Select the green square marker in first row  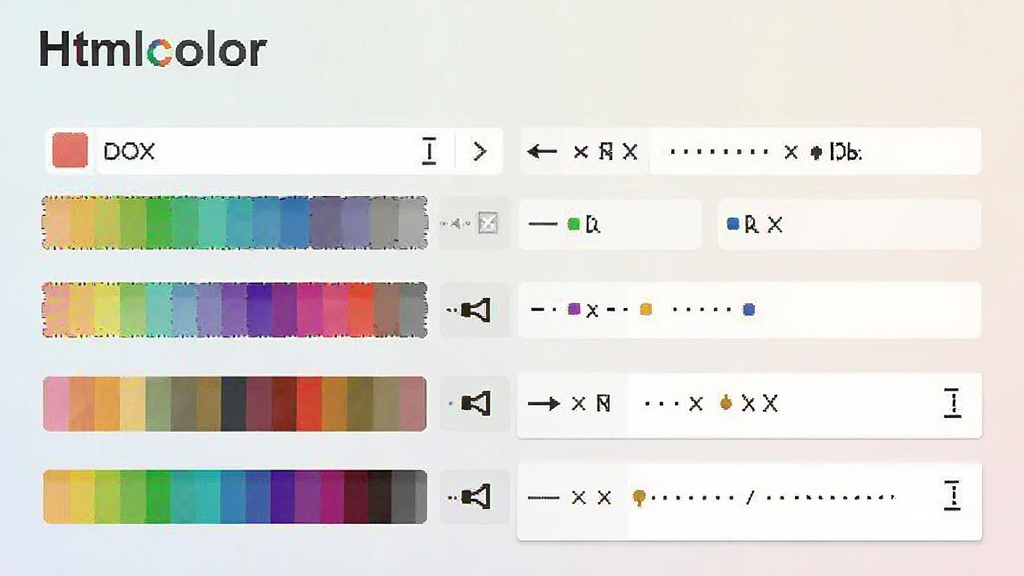click(x=574, y=225)
